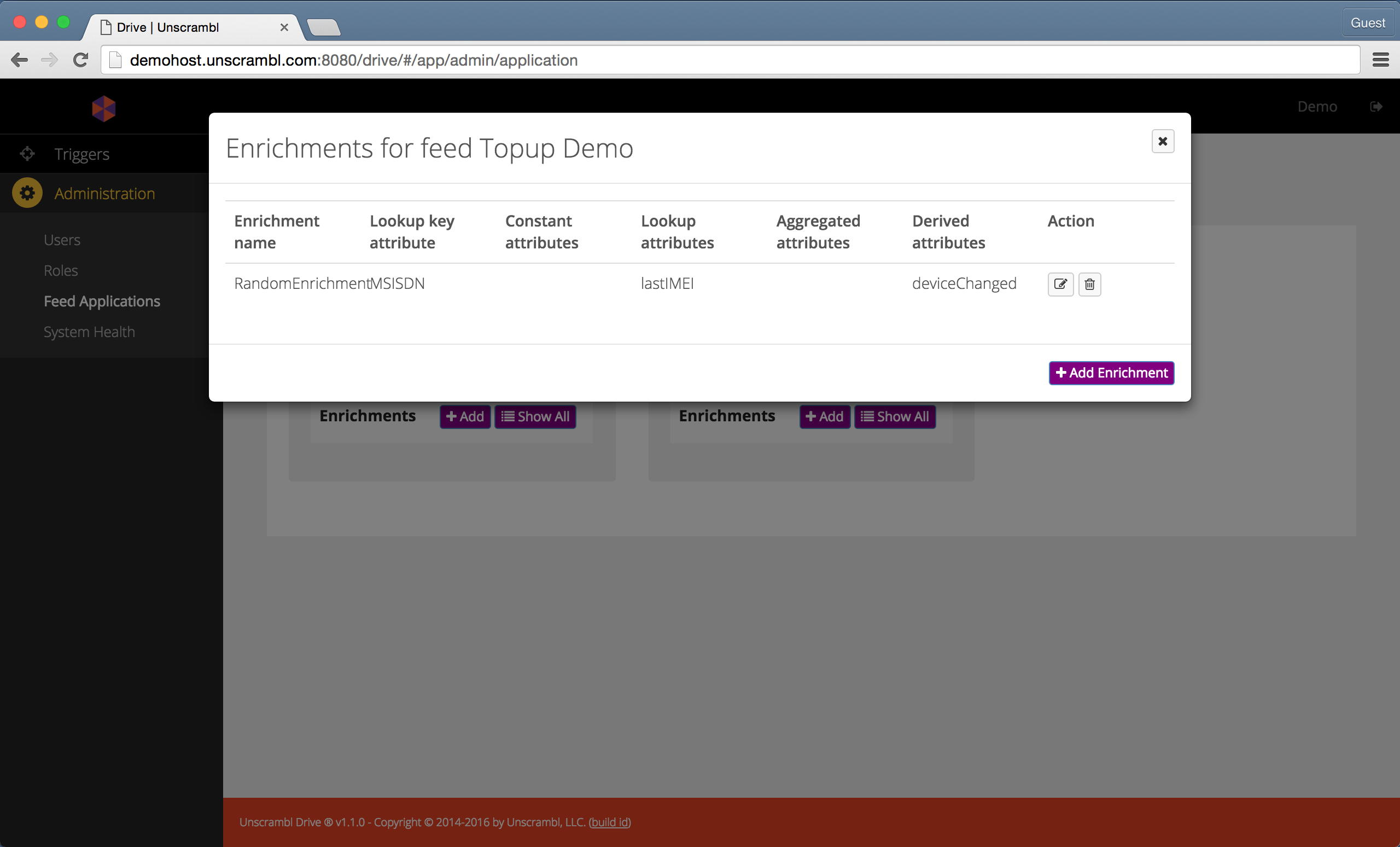Click the right Enrichments Add button
This screenshot has height=847, width=1400.
point(825,417)
